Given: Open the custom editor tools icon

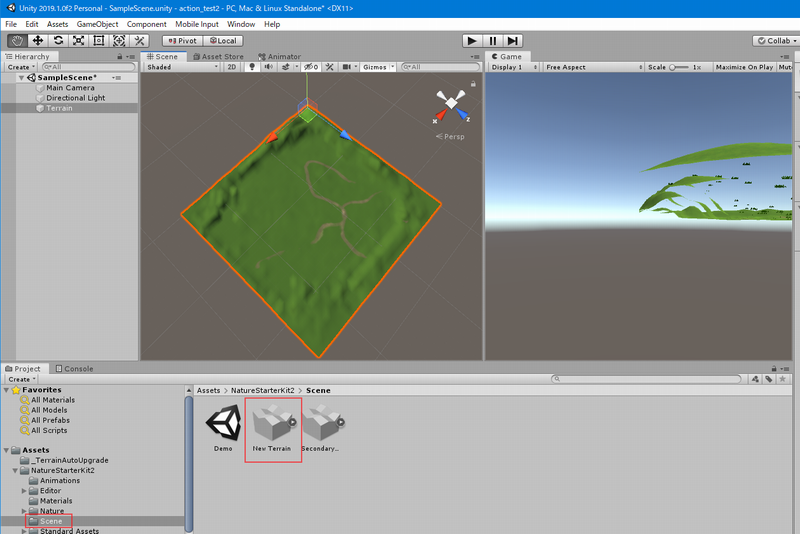Looking at the screenshot, I should point(139,41).
